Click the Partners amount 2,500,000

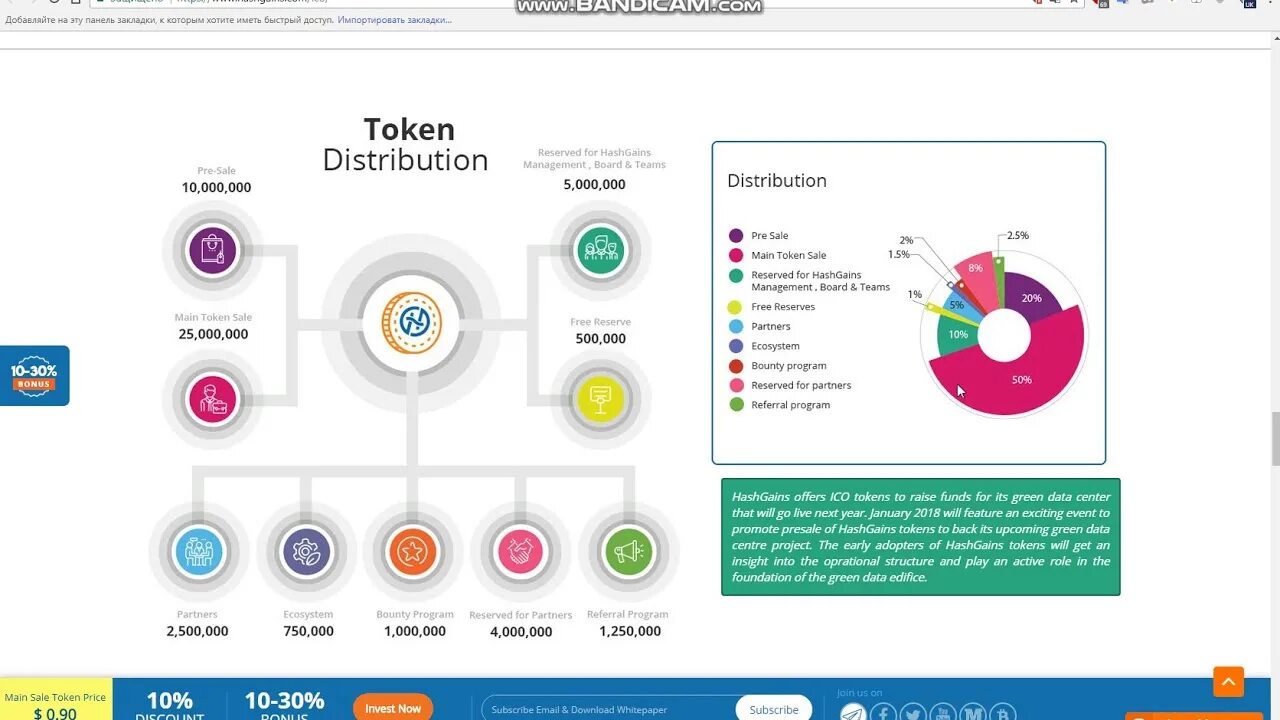click(x=197, y=631)
